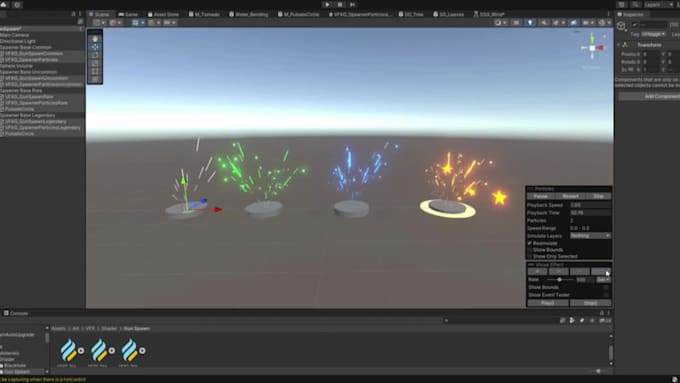Open the M_Tornado tab

point(204,14)
